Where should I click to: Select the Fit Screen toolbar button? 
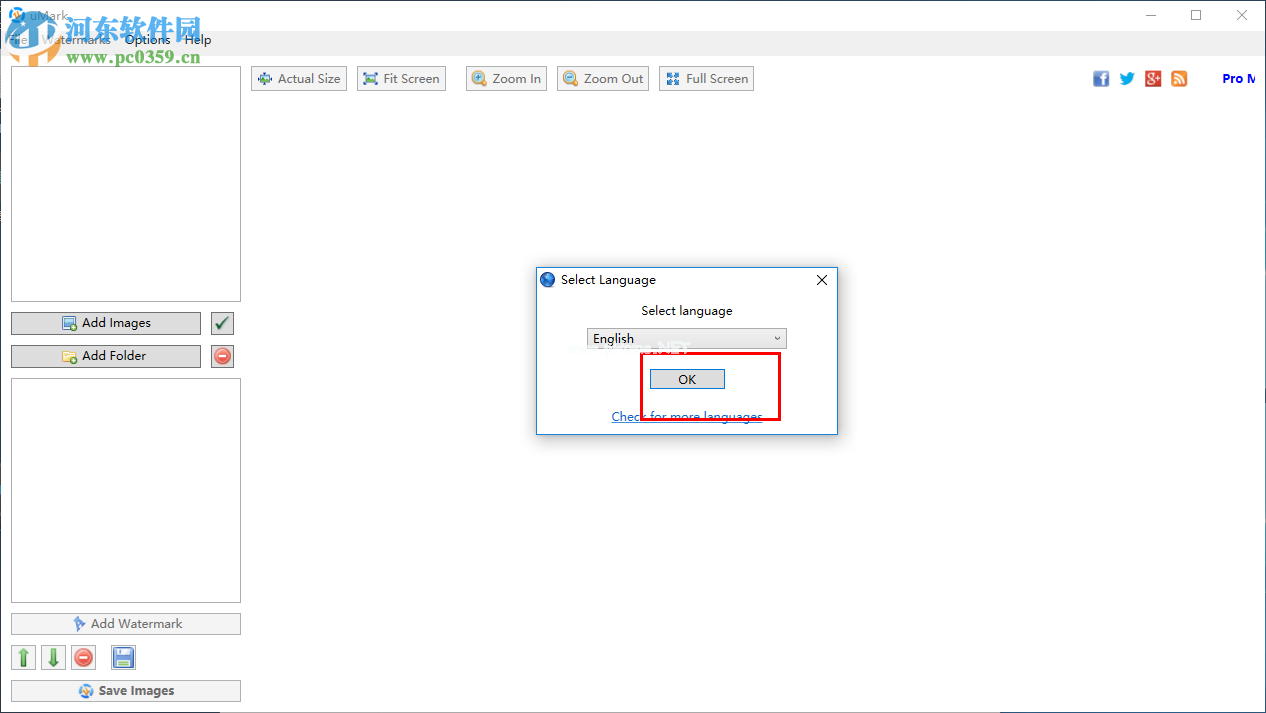tap(401, 79)
